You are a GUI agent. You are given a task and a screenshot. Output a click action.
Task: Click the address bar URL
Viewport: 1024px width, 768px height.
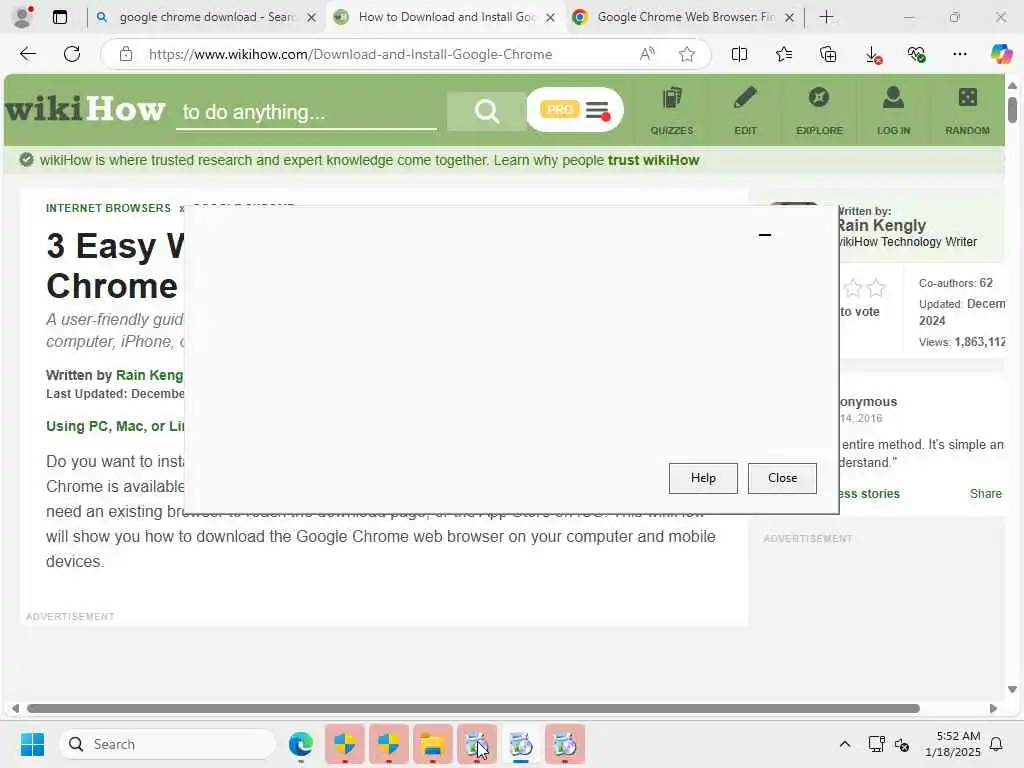click(x=351, y=54)
